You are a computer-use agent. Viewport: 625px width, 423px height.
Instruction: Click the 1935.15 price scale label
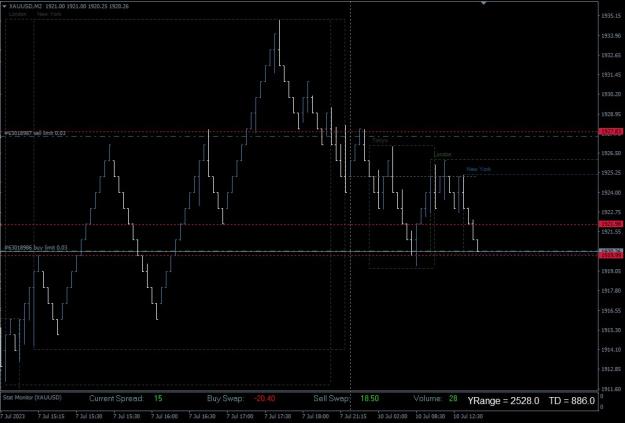click(x=611, y=16)
